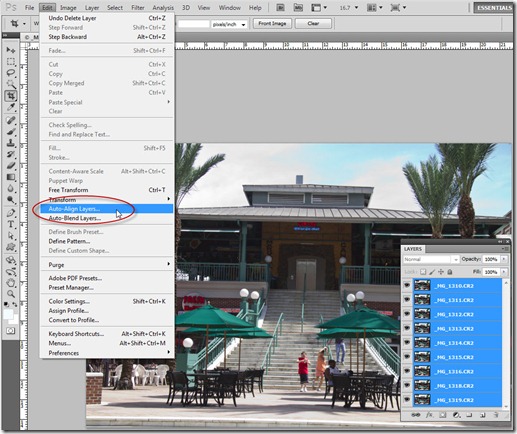Screen dimensions: 517x434
Task: Delete layer with trash icon
Action: (x=496, y=415)
